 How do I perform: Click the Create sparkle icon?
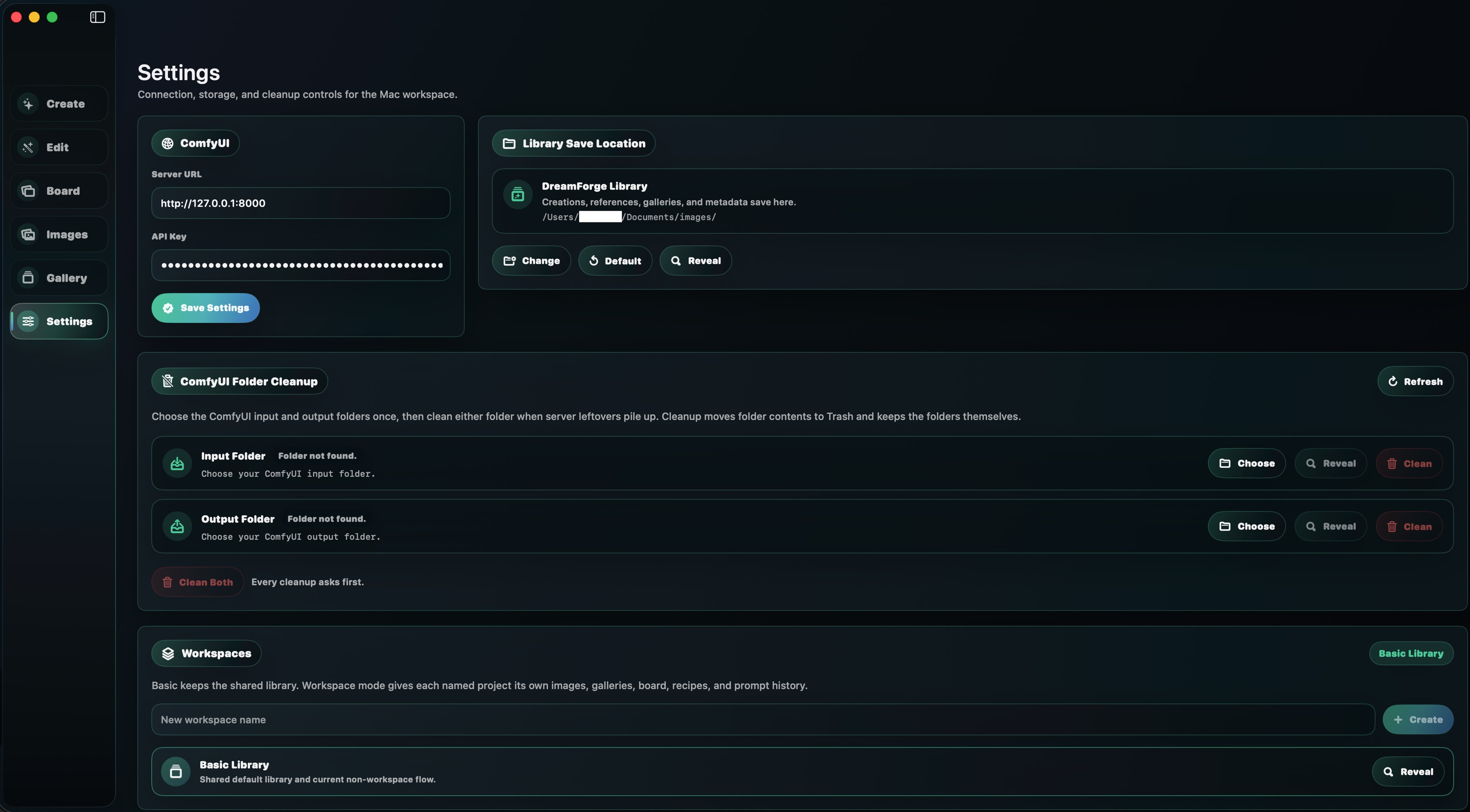[28, 104]
